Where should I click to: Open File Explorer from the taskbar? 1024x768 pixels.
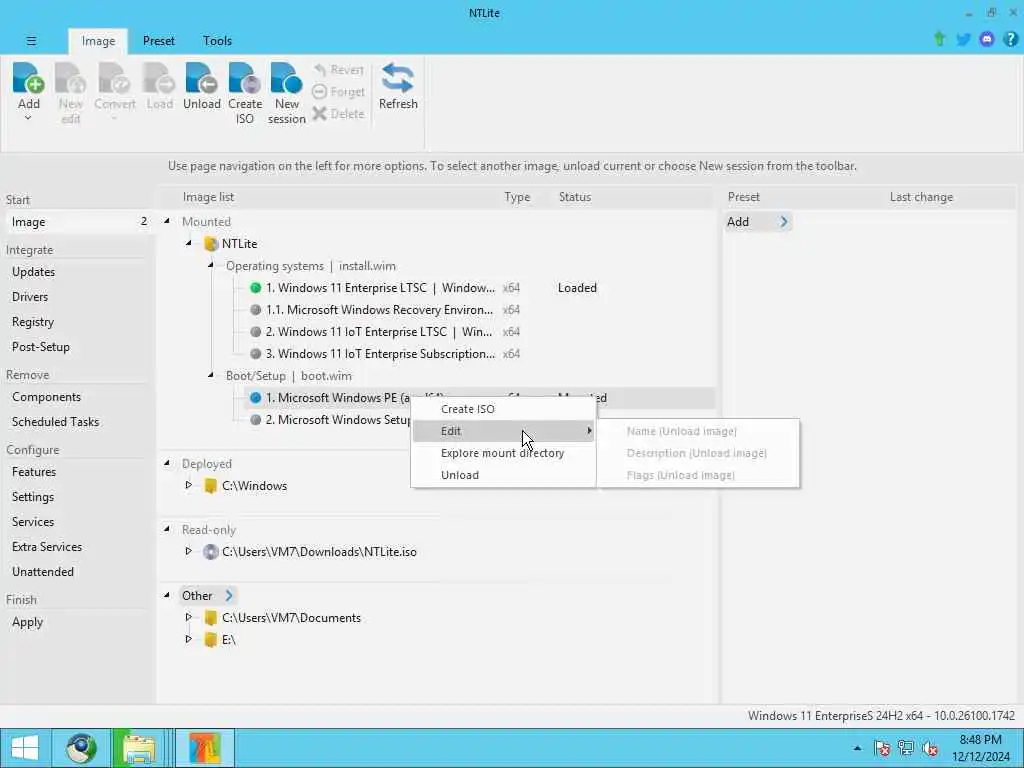click(138, 748)
